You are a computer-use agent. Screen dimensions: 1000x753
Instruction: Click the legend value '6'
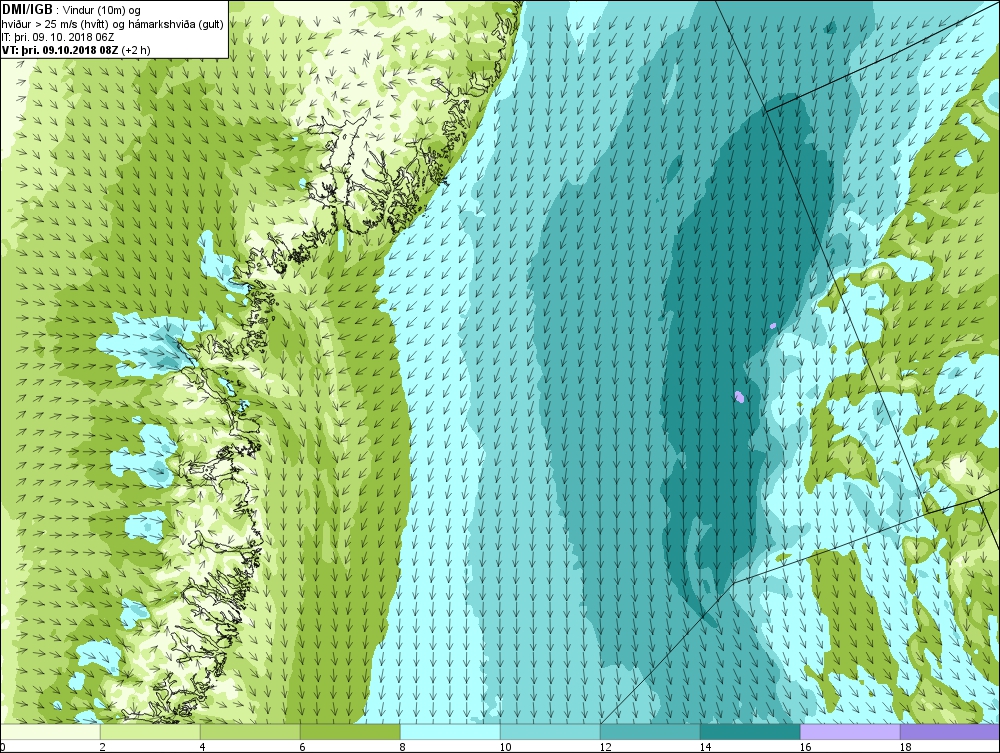coord(302,747)
